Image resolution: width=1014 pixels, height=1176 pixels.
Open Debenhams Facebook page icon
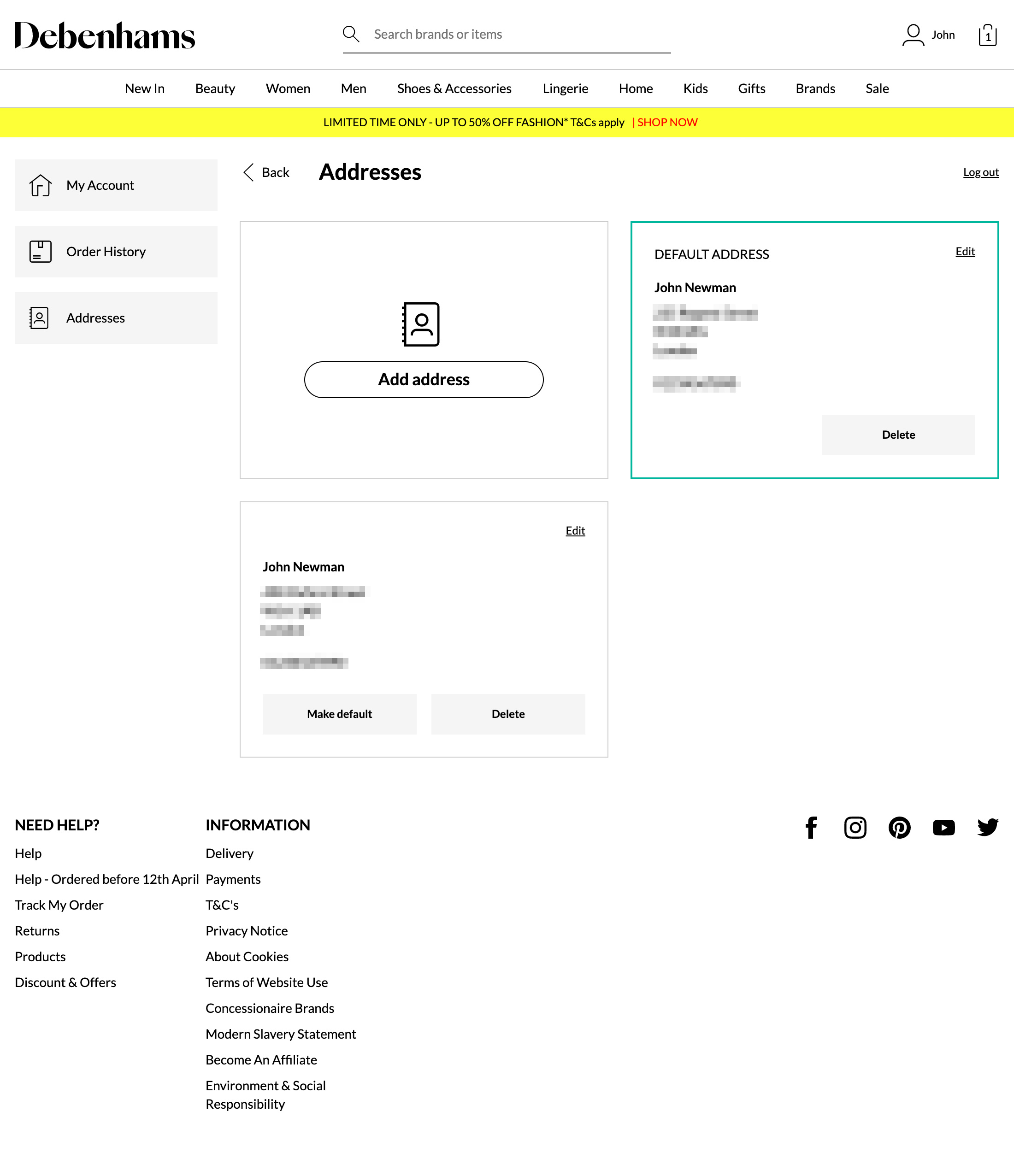pos(811,828)
